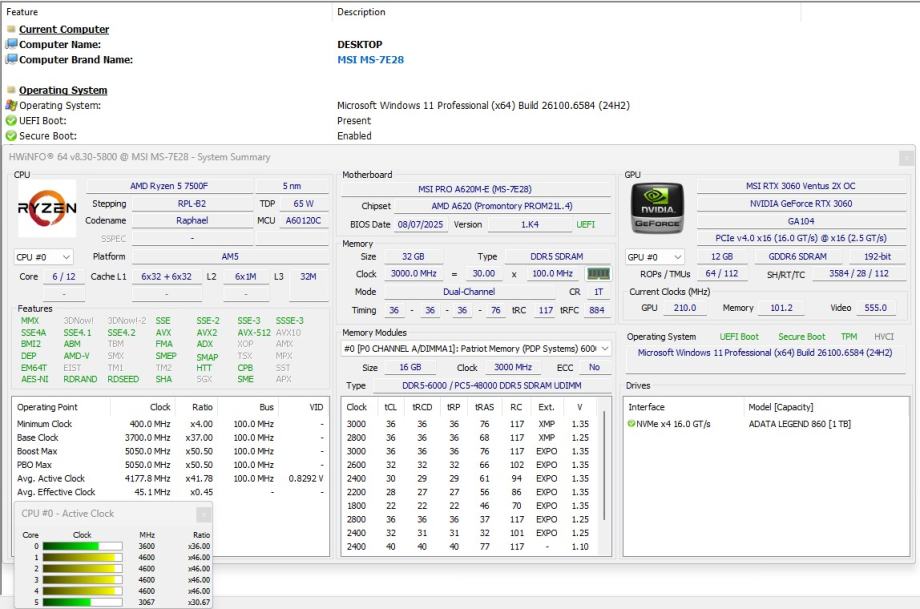Click the green memory module icon
The image size is (920, 609).
(x=598, y=273)
